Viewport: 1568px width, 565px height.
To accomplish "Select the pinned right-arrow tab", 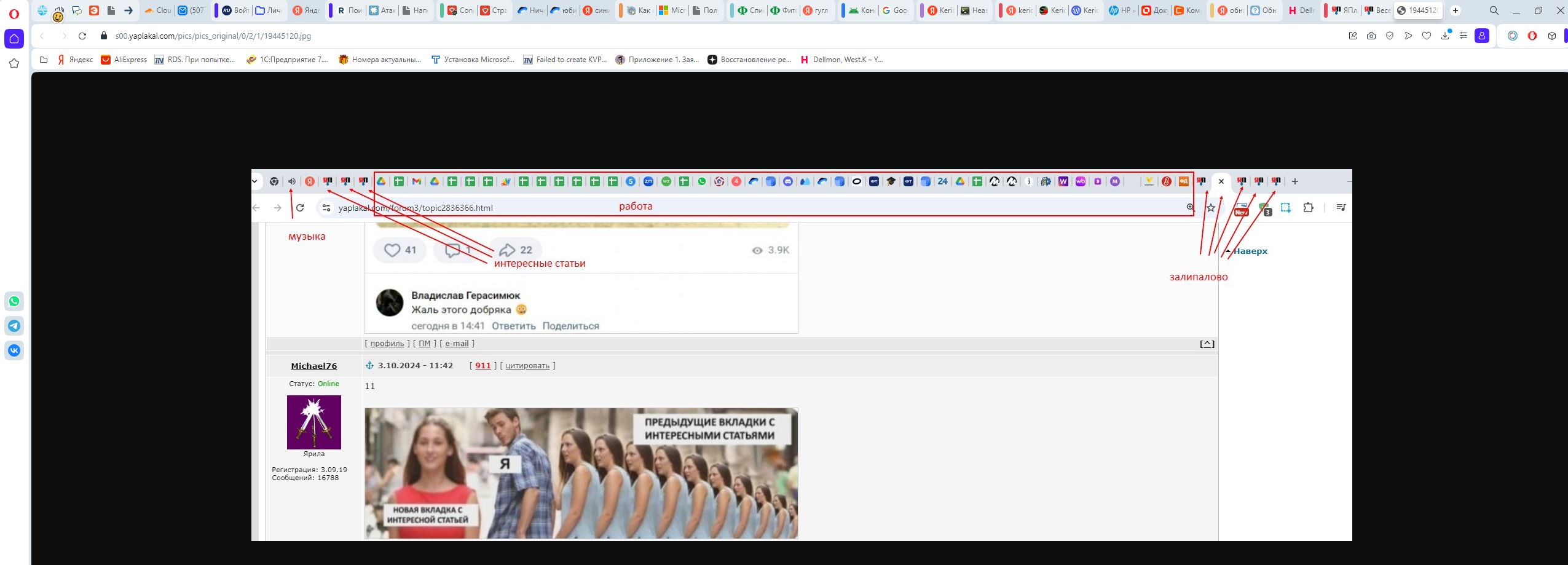I will pyautogui.click(x=128, y=10).
